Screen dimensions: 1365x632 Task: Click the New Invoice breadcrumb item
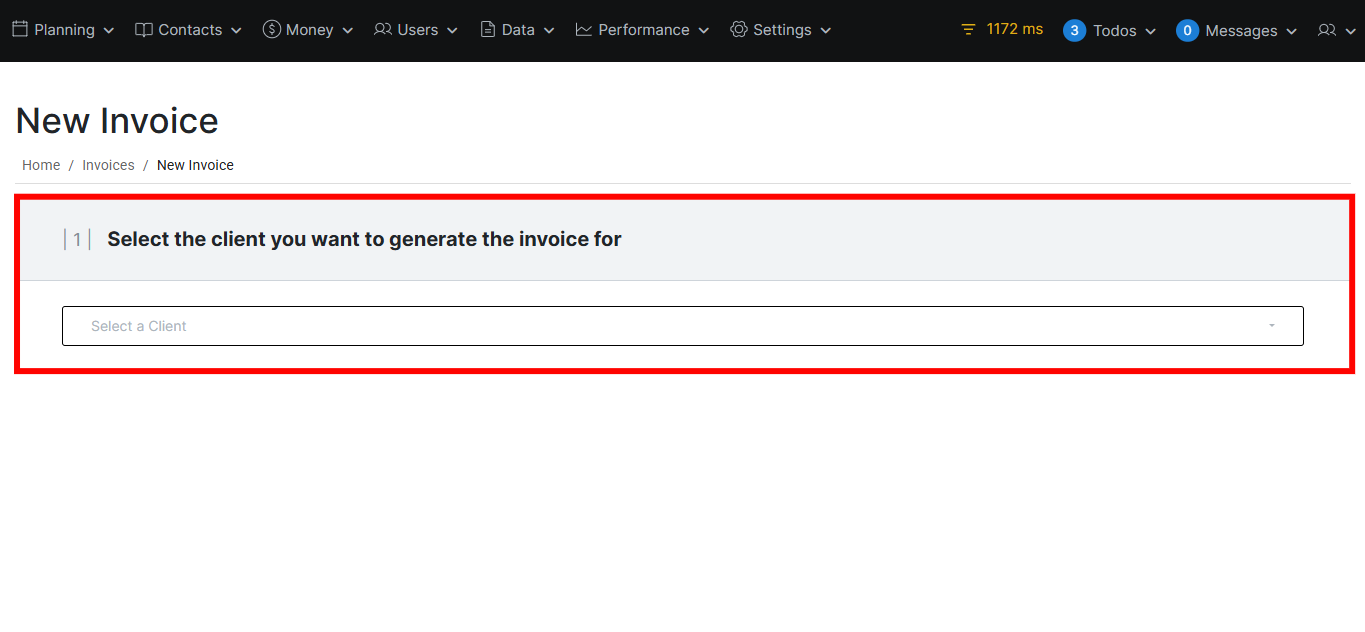(x=195, y=165)
